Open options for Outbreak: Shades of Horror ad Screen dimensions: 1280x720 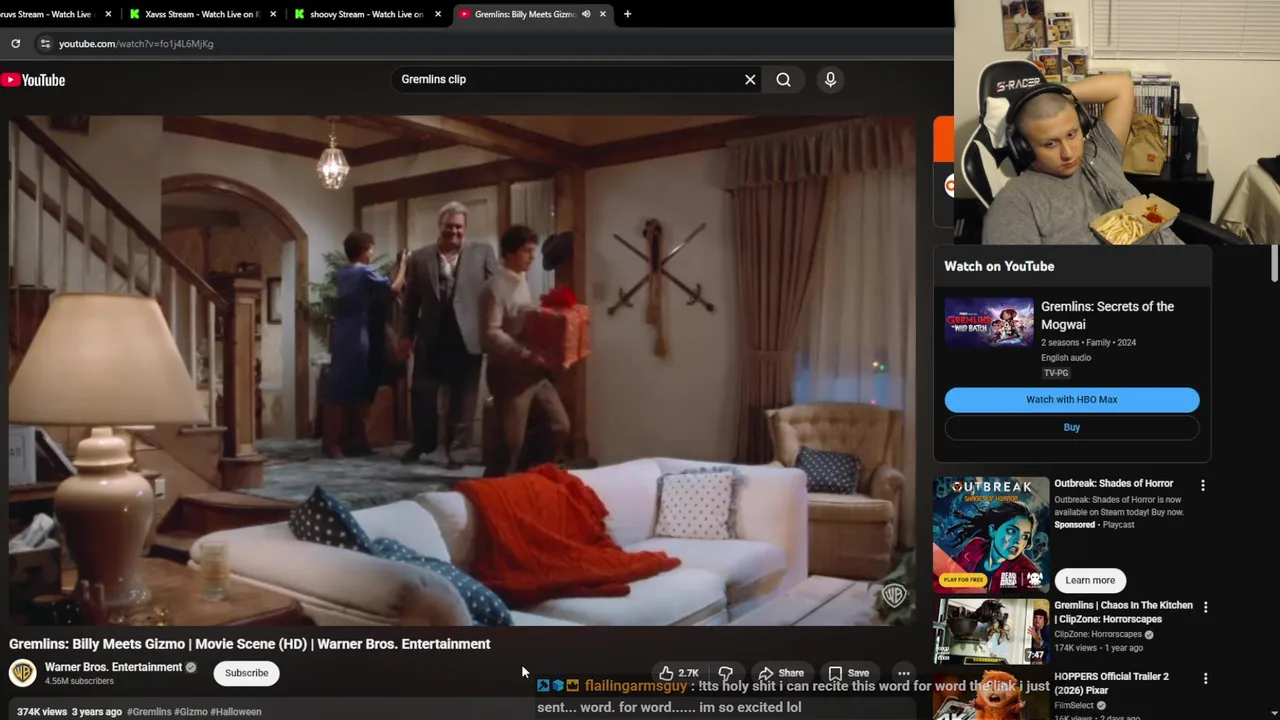point(1203,485)
